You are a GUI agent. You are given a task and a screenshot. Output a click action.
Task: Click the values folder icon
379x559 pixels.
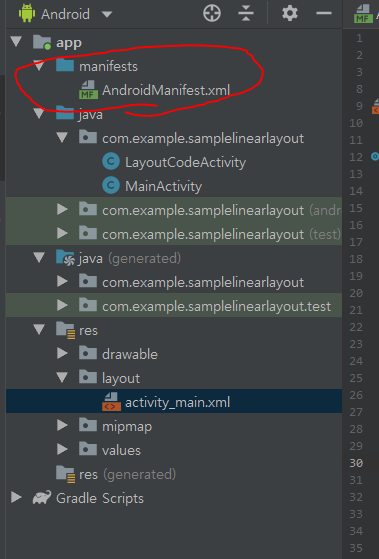point(88,449)
